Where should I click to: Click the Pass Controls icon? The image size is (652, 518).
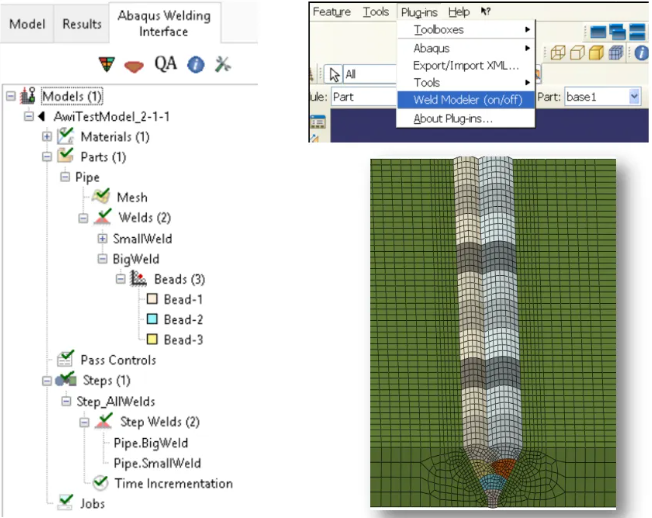[x=65, y=359]
